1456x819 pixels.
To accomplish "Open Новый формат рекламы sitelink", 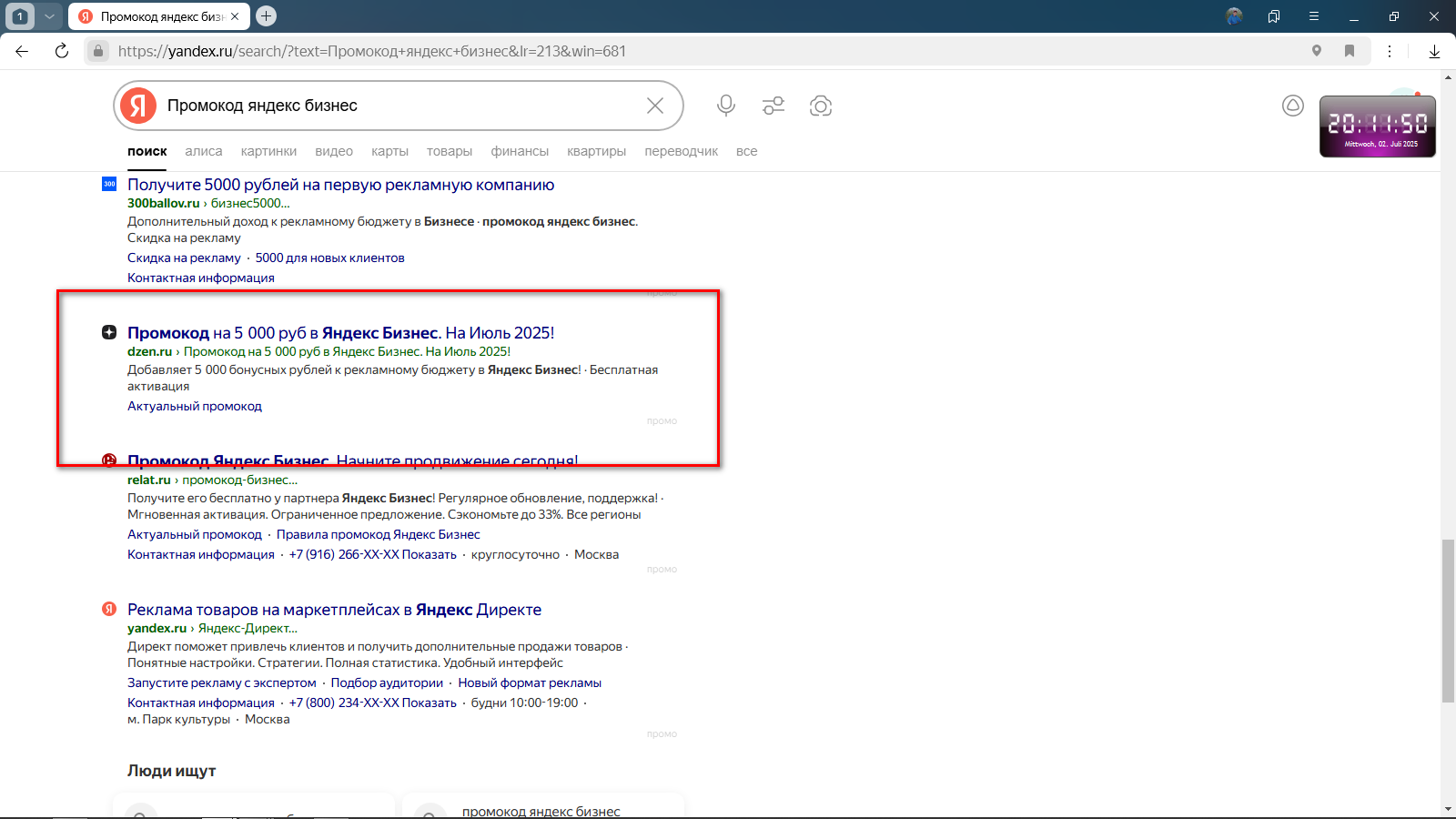I will point(530,683).
